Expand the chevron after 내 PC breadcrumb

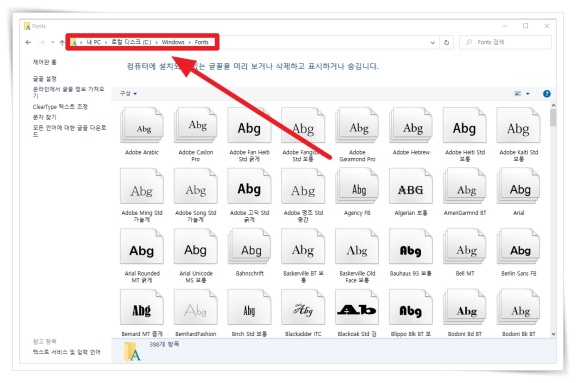pos(106,43)
